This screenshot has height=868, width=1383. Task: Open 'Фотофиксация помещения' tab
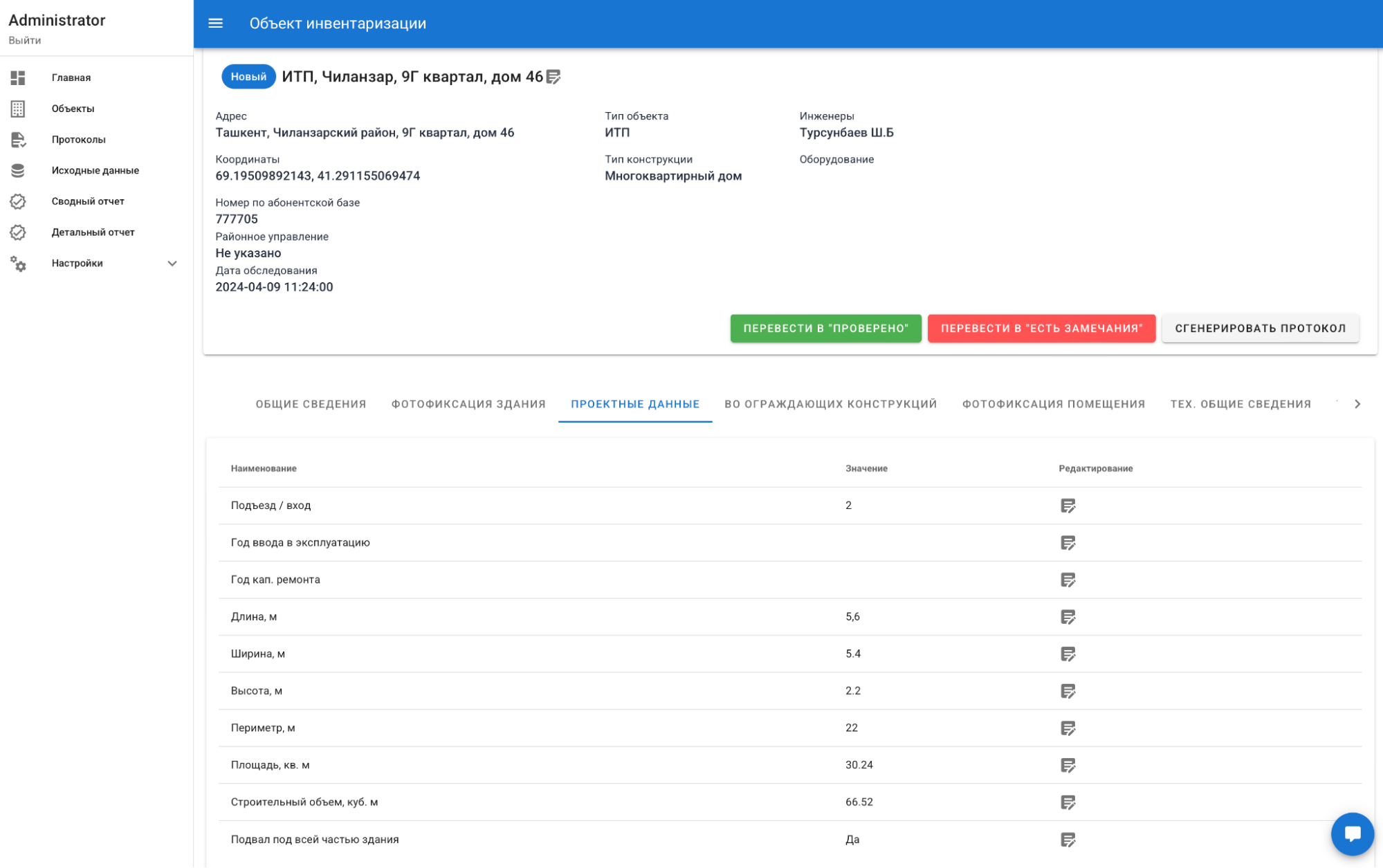pos(1053,404)
